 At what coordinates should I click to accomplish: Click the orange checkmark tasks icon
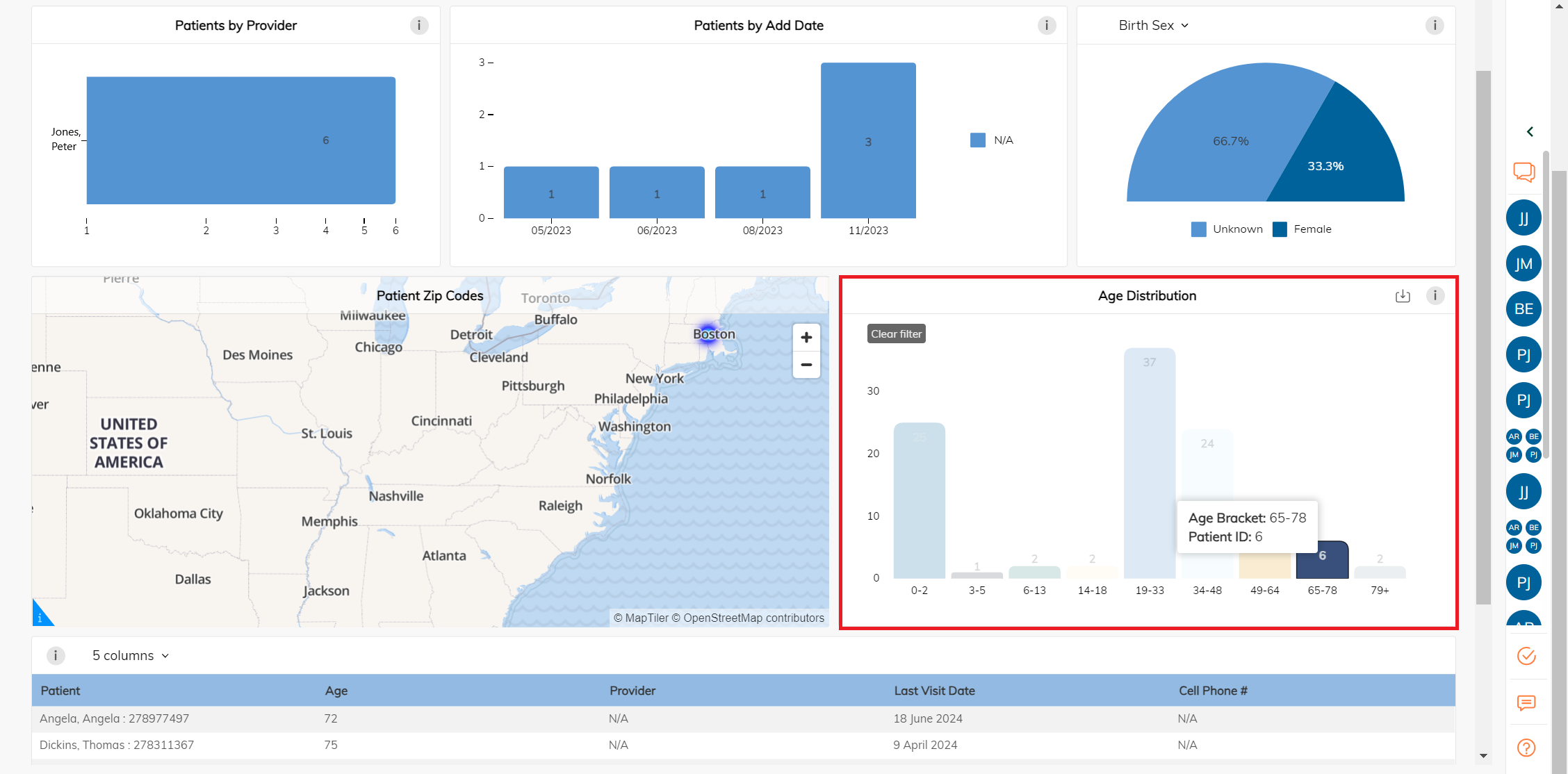1526,656
